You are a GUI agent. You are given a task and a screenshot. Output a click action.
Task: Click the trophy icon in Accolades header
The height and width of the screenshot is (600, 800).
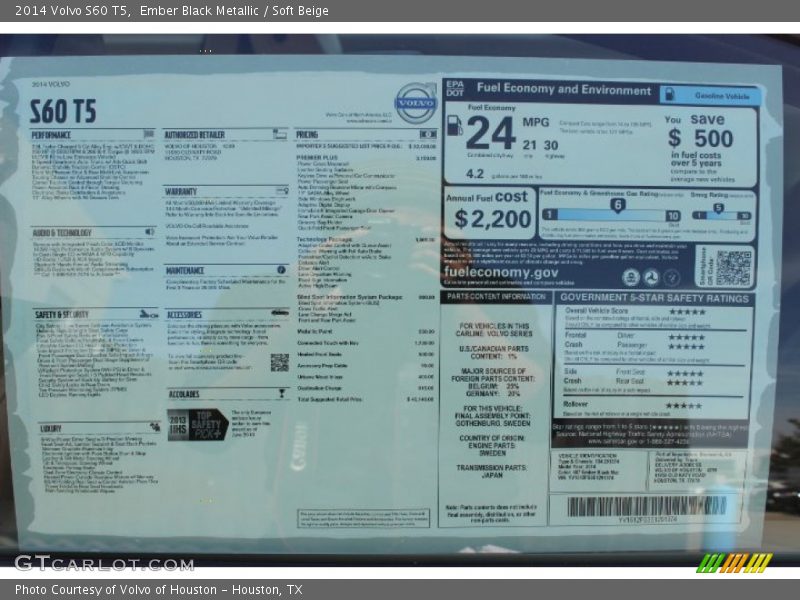tap(281, 393)
